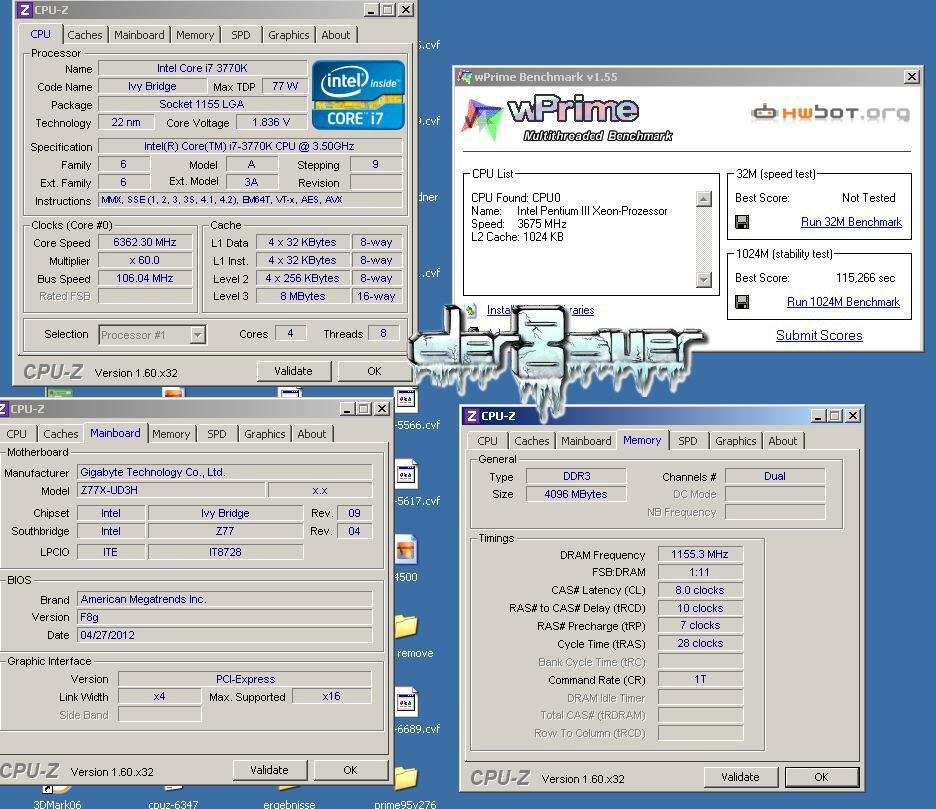
Task: Open SPD tab in Memory CPU-Z window
Action: (x=688, y=441)
